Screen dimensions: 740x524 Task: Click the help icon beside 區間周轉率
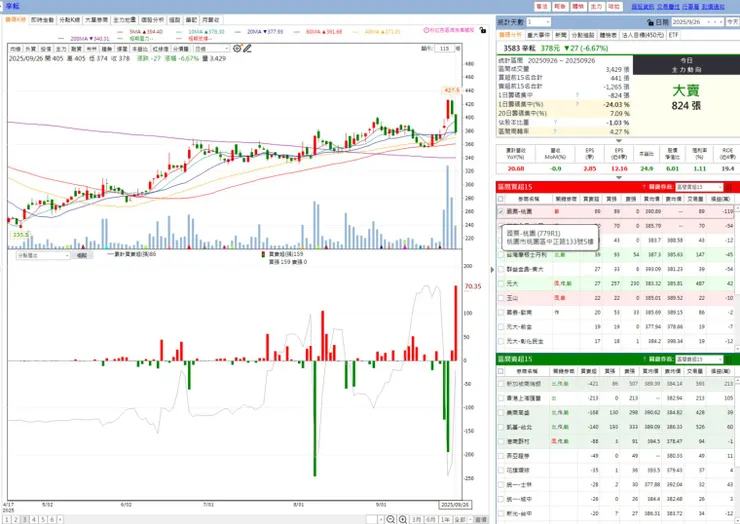tap(555, 132)
